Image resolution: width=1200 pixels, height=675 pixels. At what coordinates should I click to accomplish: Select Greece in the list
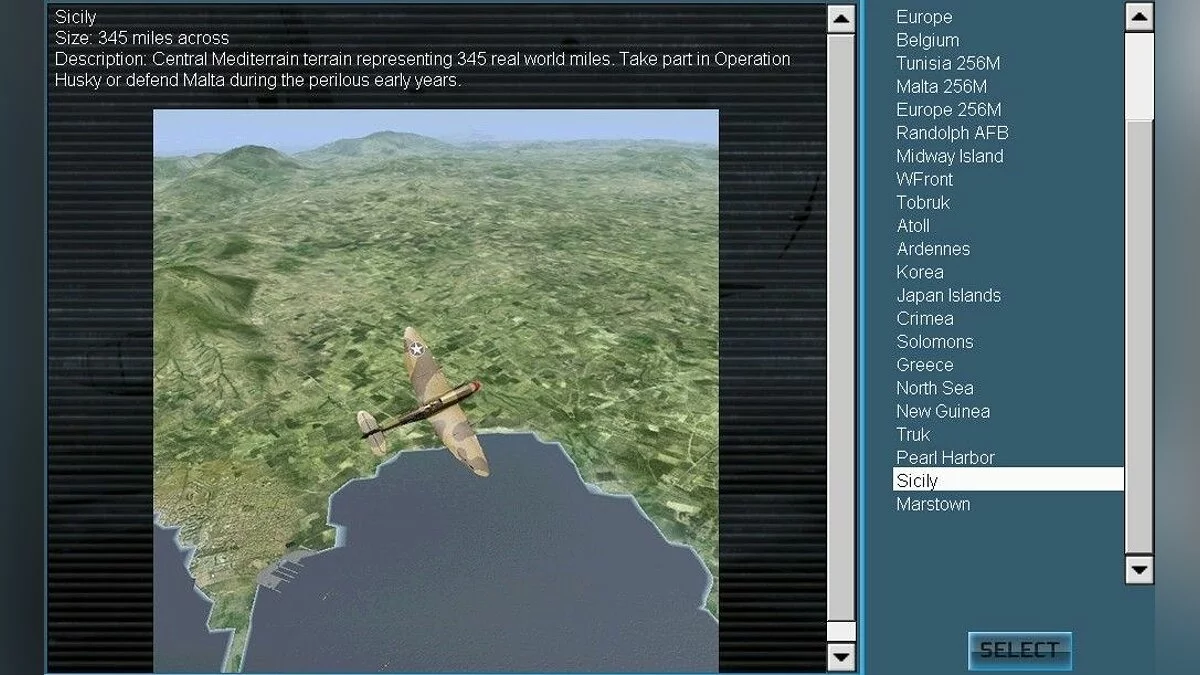pos(925,365)
